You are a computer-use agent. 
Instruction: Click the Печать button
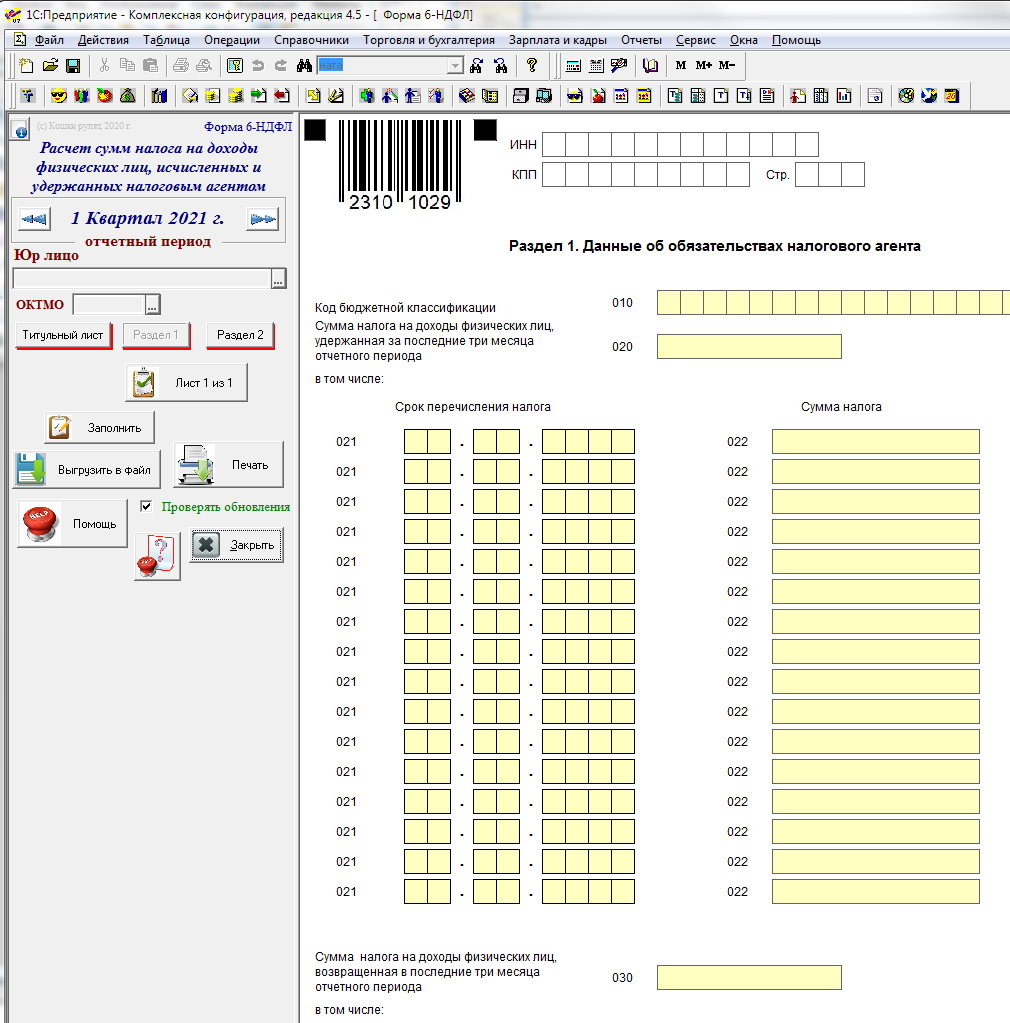point(228,465)
